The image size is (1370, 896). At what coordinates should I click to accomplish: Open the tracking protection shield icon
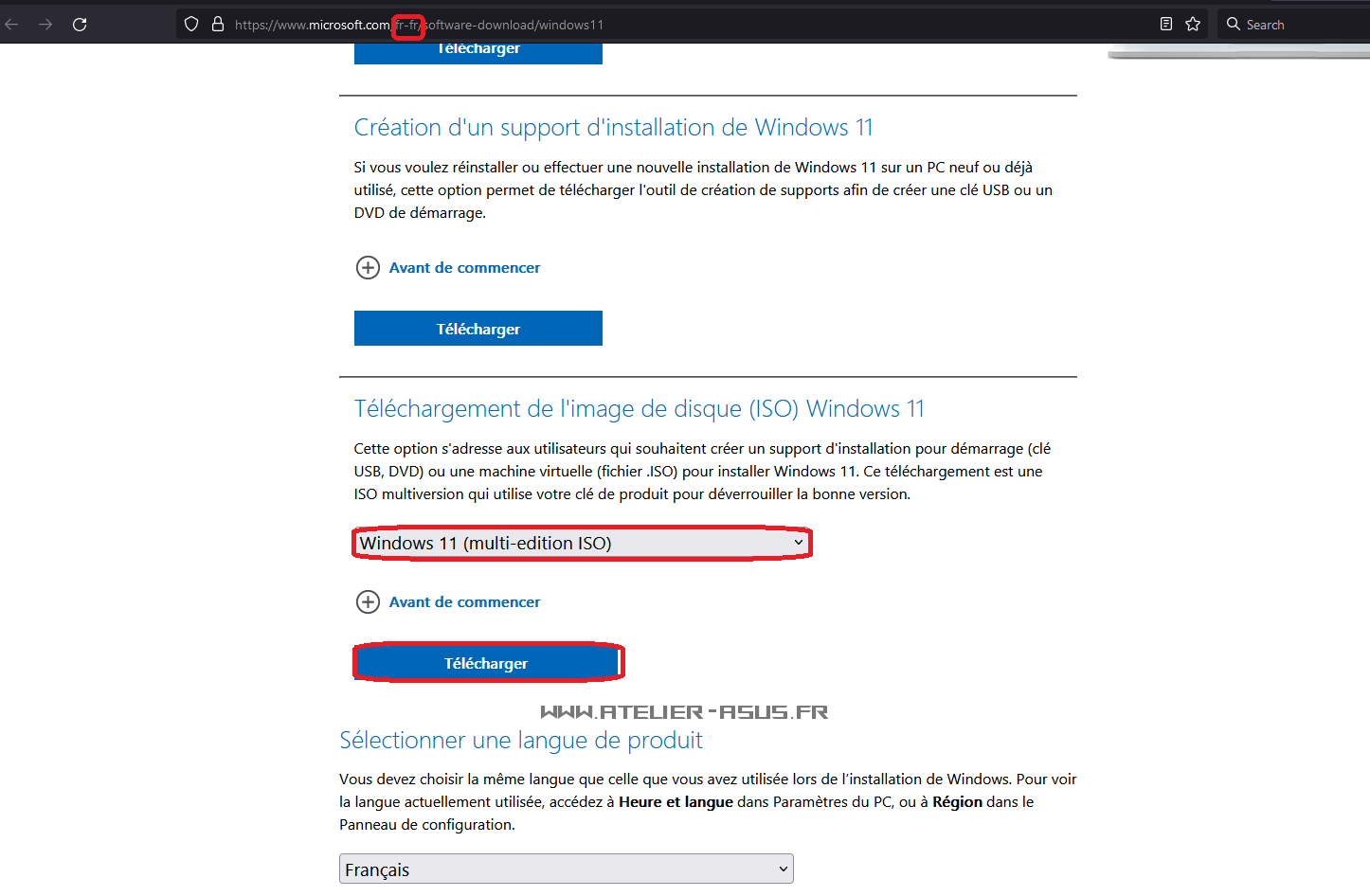coord(191,25)
